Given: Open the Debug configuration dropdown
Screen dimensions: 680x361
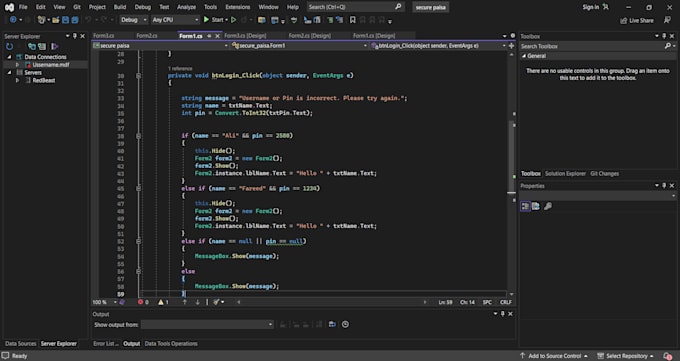Looking at the screenshot, I should coord(134,20).
